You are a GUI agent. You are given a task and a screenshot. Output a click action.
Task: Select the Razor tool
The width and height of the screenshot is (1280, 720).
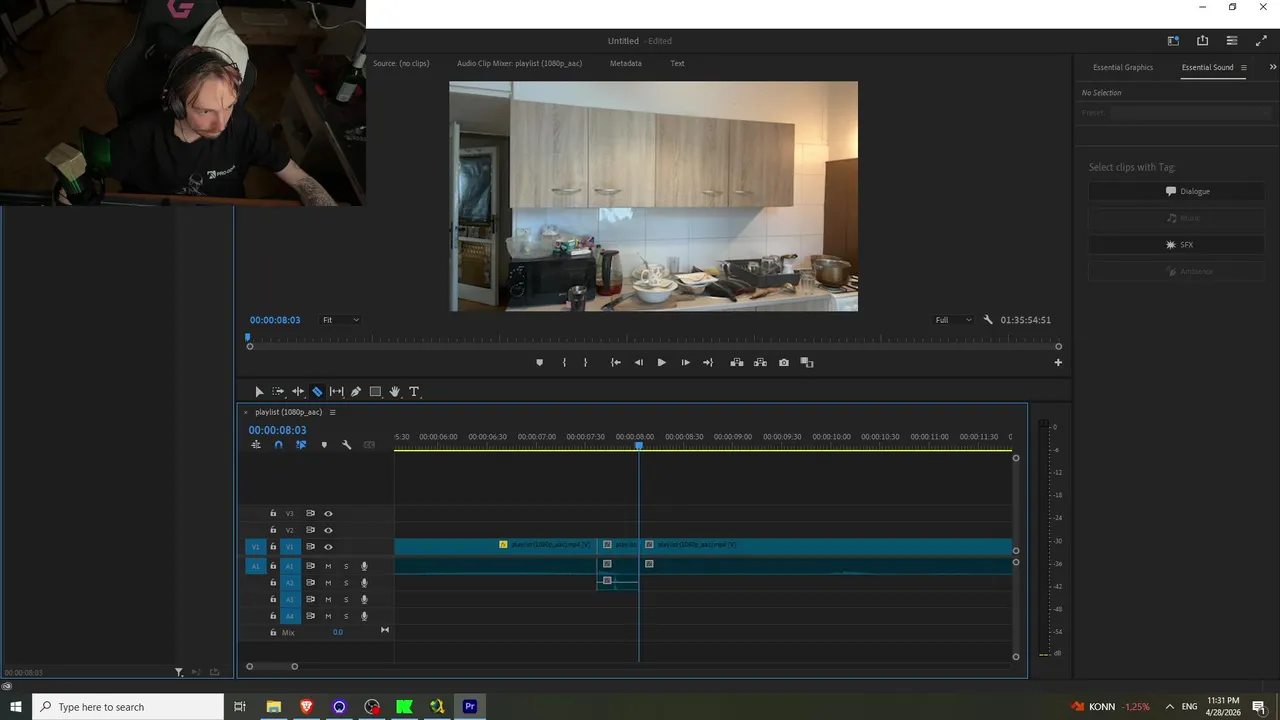point(317,392)
